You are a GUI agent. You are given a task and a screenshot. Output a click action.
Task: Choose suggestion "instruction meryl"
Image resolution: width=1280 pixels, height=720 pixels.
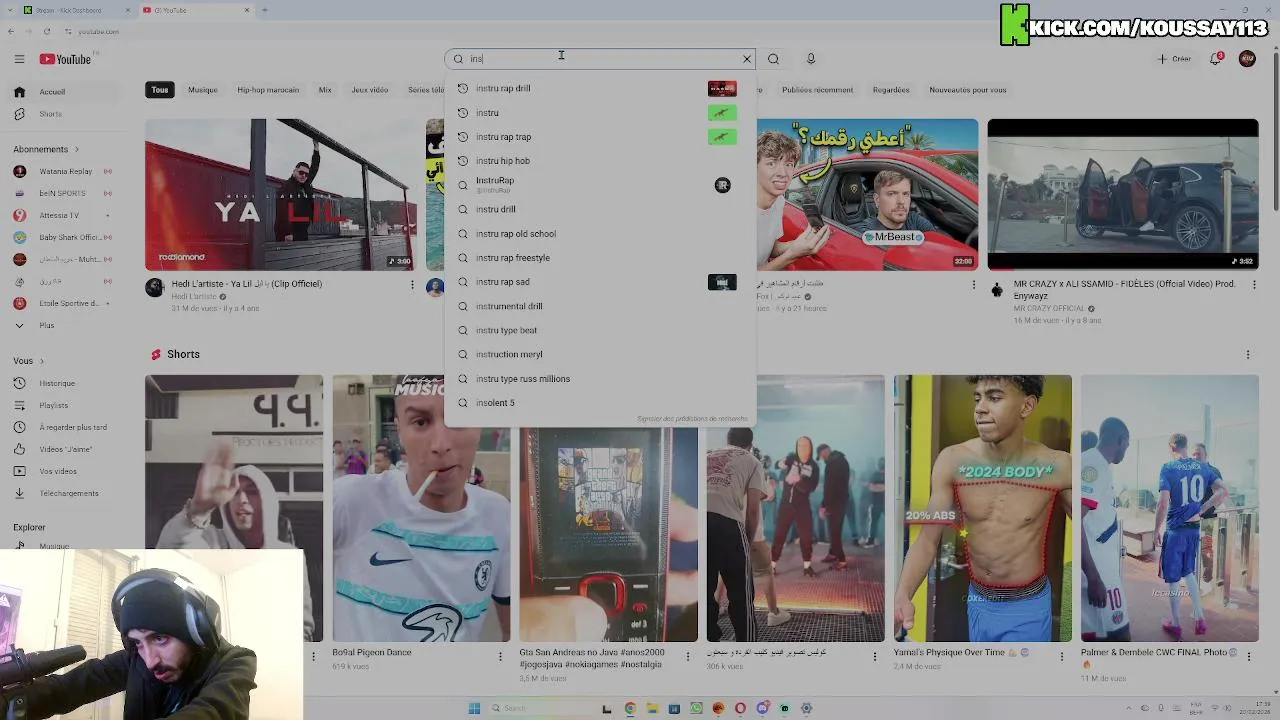(600, 354)
